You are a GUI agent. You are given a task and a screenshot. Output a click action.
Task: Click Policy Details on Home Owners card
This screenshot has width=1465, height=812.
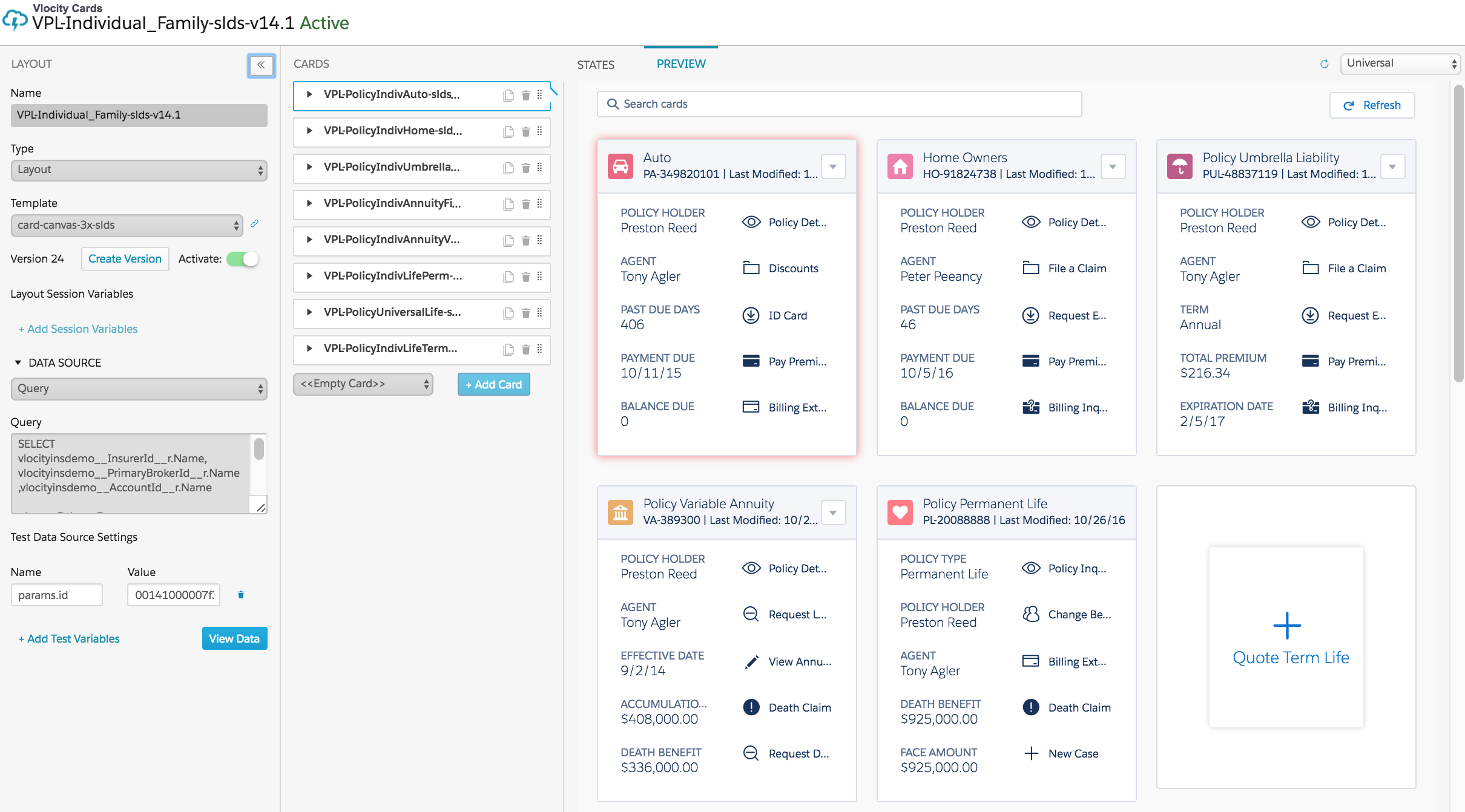point(1064,222)
